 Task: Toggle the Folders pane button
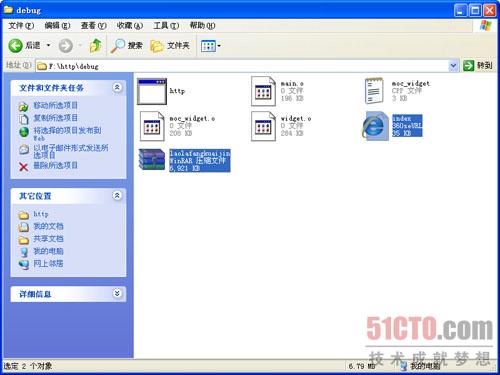(x=170, y=46)
